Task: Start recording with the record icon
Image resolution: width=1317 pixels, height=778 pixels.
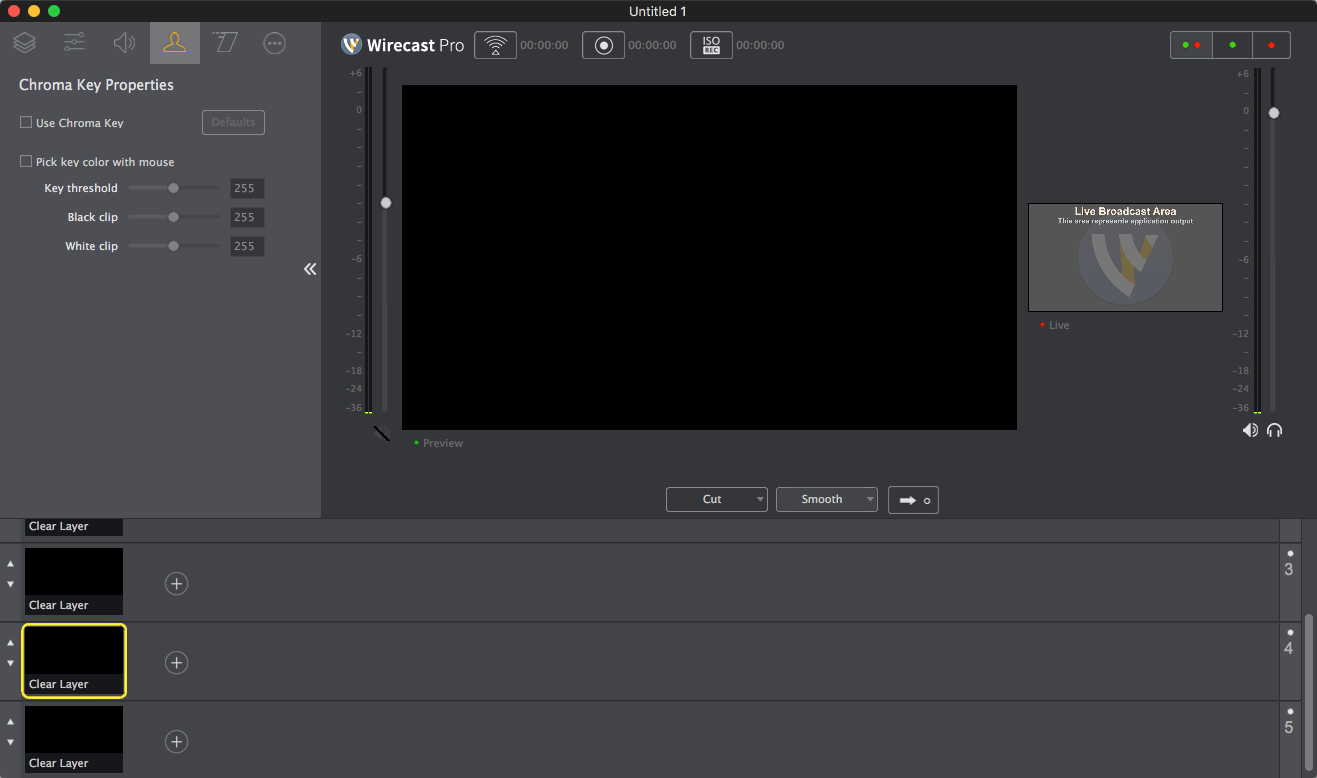Action: pyautogui.click(x=603, y=45)
